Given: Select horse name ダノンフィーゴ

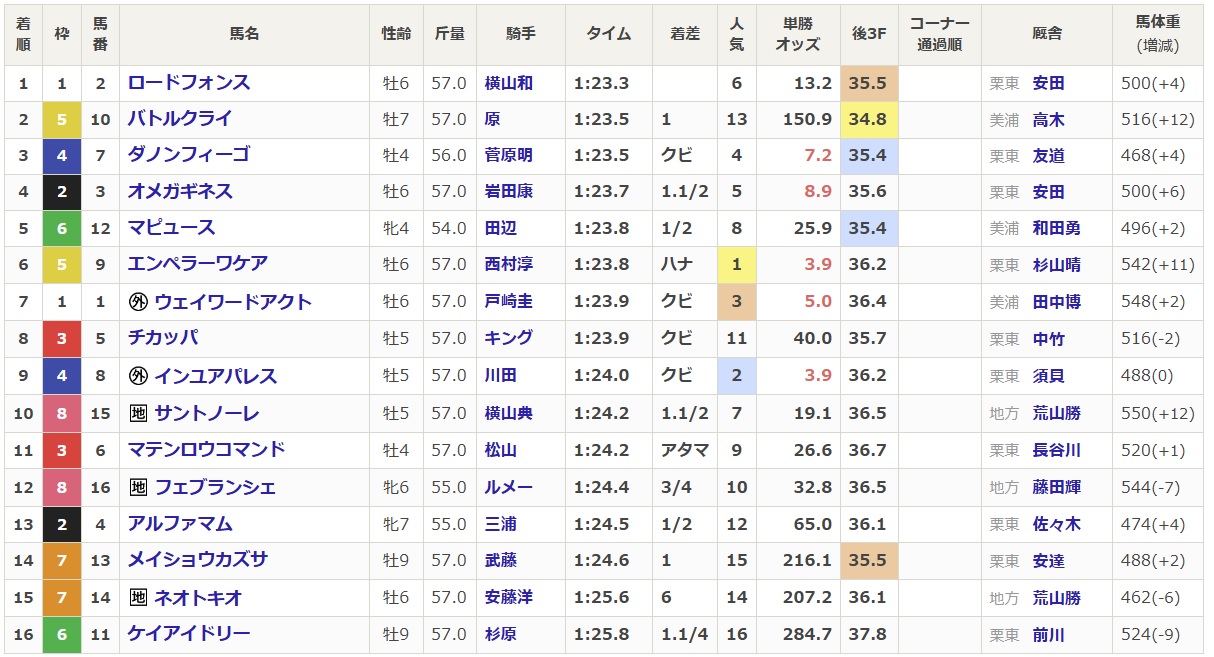Looking at the screenshot, I should [189, 155].
